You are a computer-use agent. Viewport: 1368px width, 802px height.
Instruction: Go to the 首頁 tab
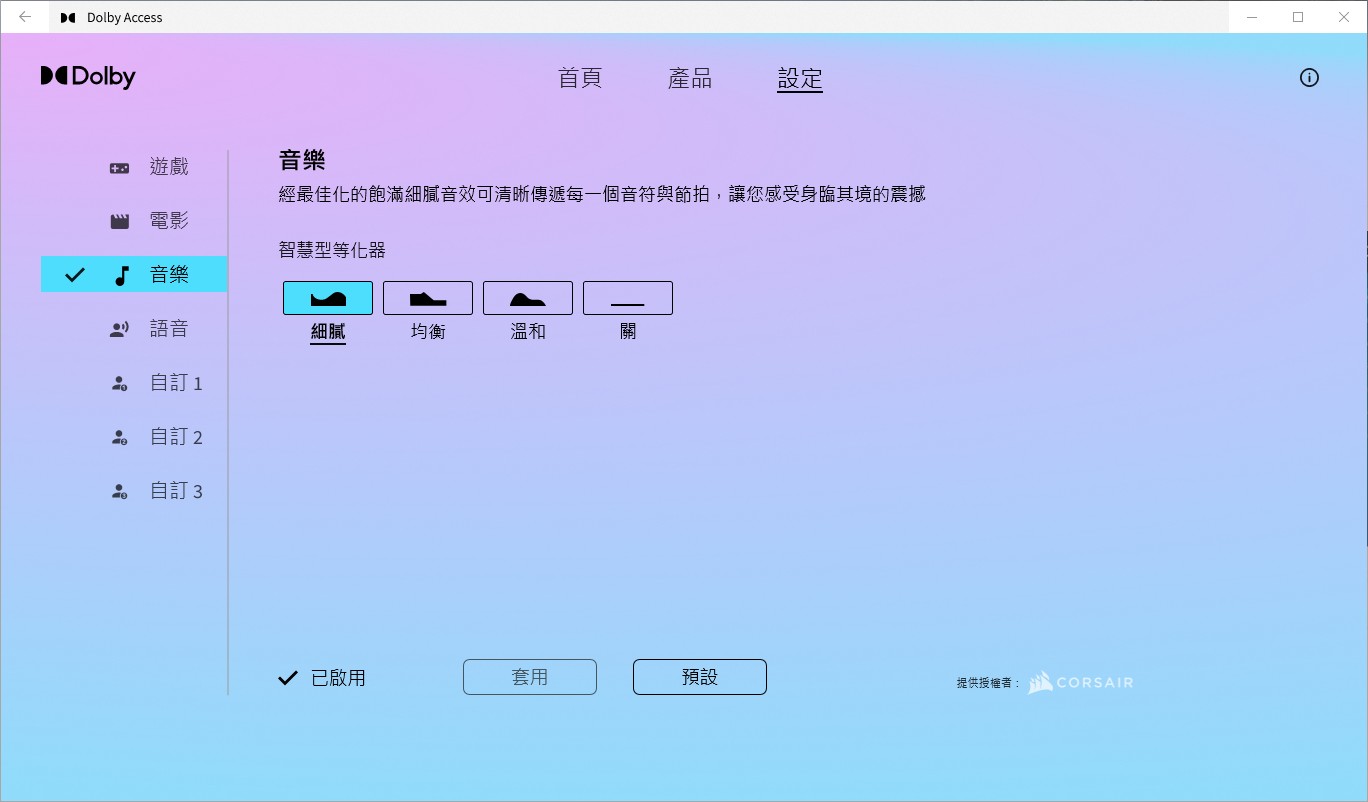pos(580,79)
